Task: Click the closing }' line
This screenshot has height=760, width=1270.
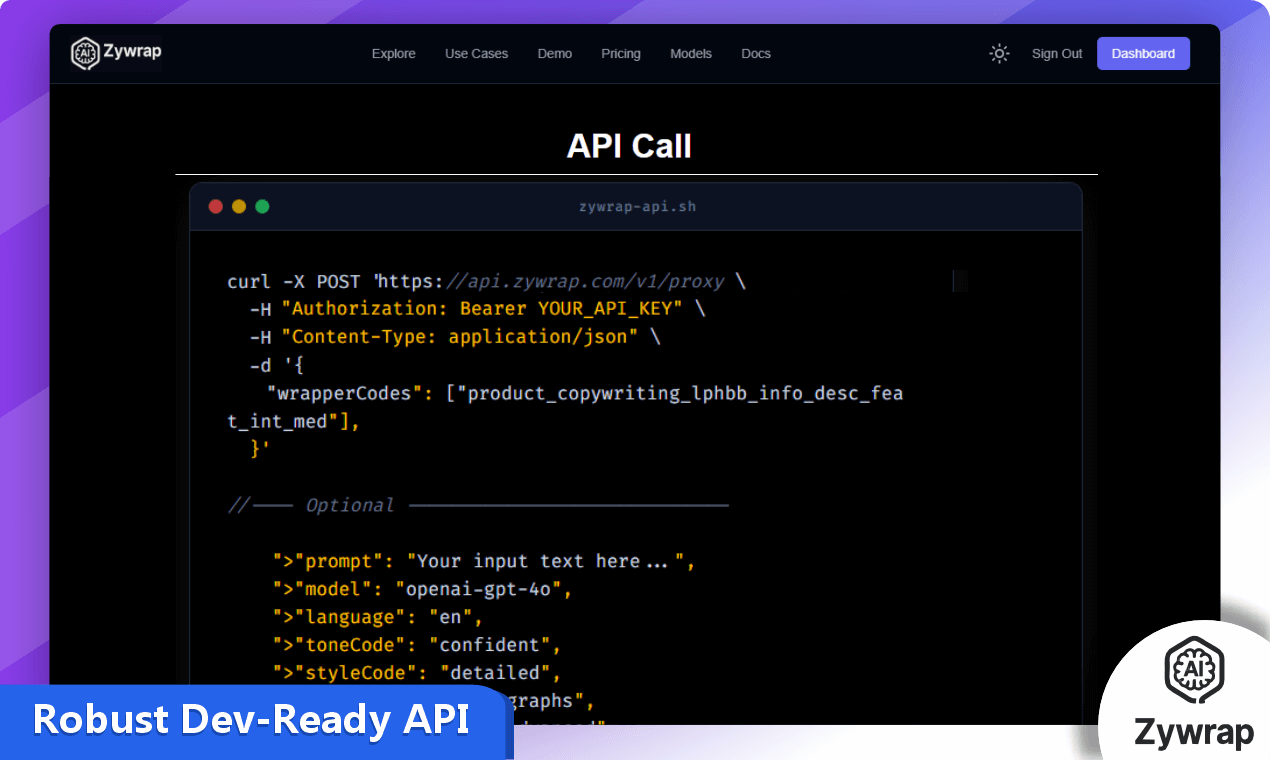Action: coord(260,449)
